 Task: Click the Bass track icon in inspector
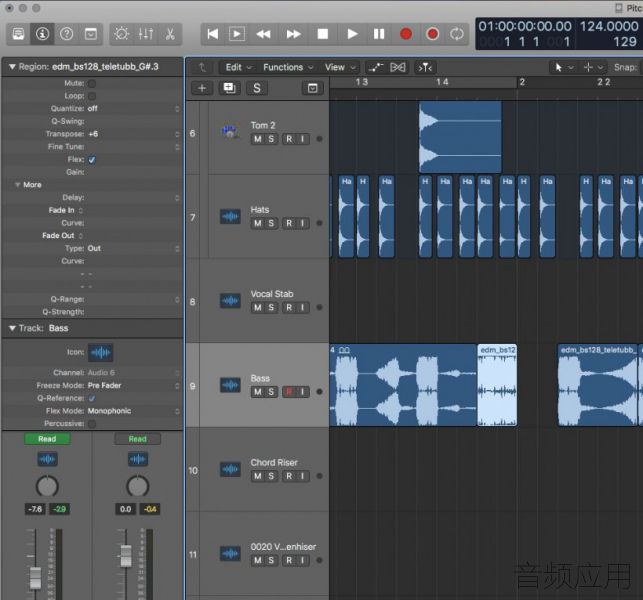[100, 352]
